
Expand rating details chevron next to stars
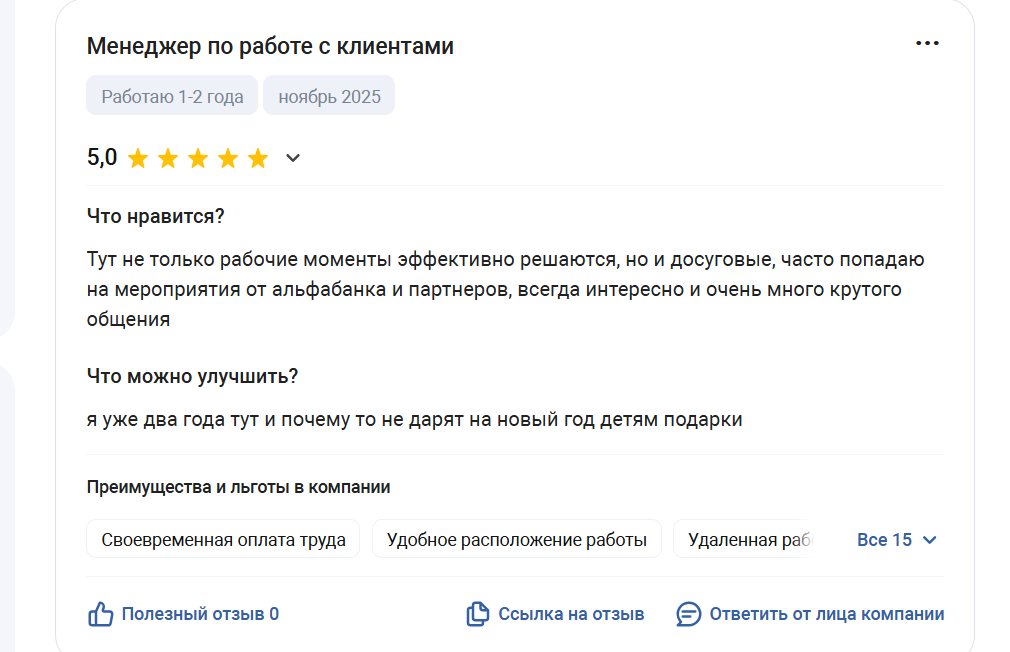coord(293,158)
